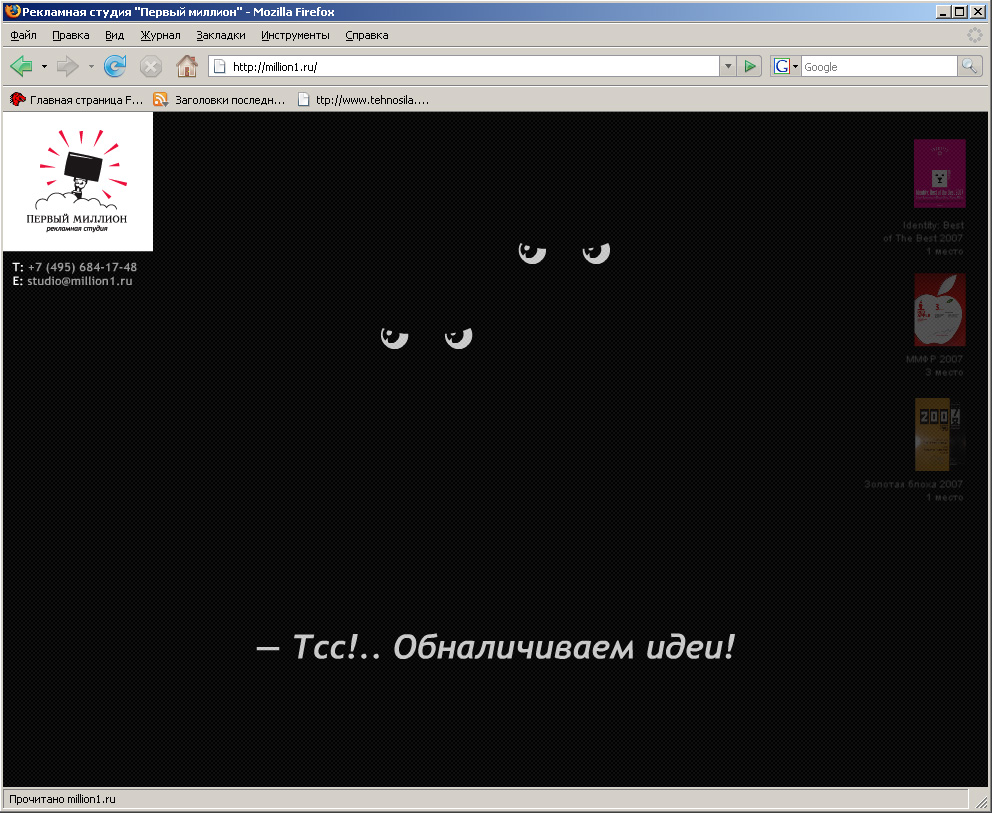The image size is (992, 813).
Task: Click the Первый Миллион studio logo
Action: (77, 182)
